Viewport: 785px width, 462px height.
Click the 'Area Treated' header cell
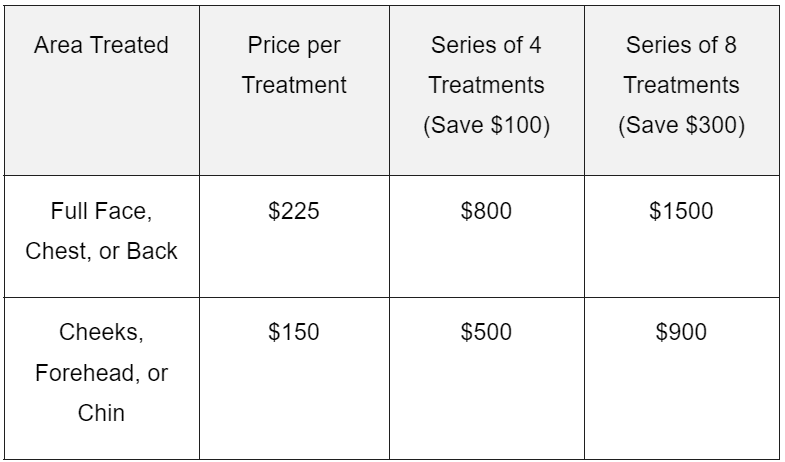101,45
